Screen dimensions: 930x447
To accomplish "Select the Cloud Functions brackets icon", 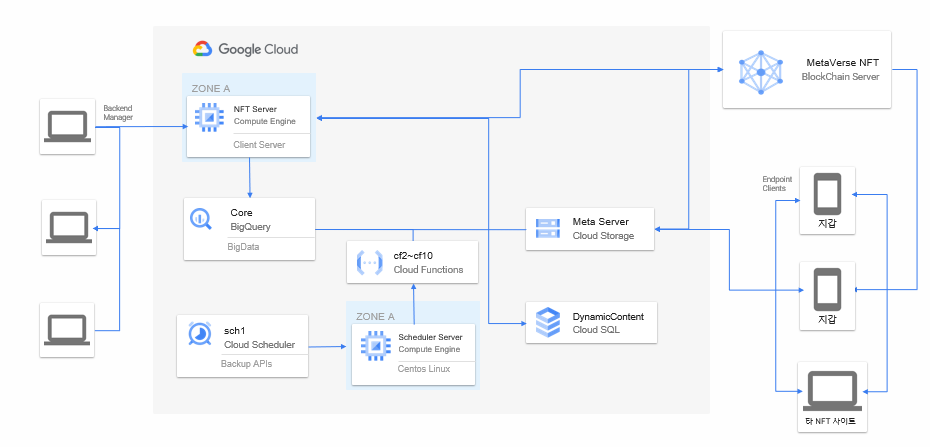I will tap(368, 263).
